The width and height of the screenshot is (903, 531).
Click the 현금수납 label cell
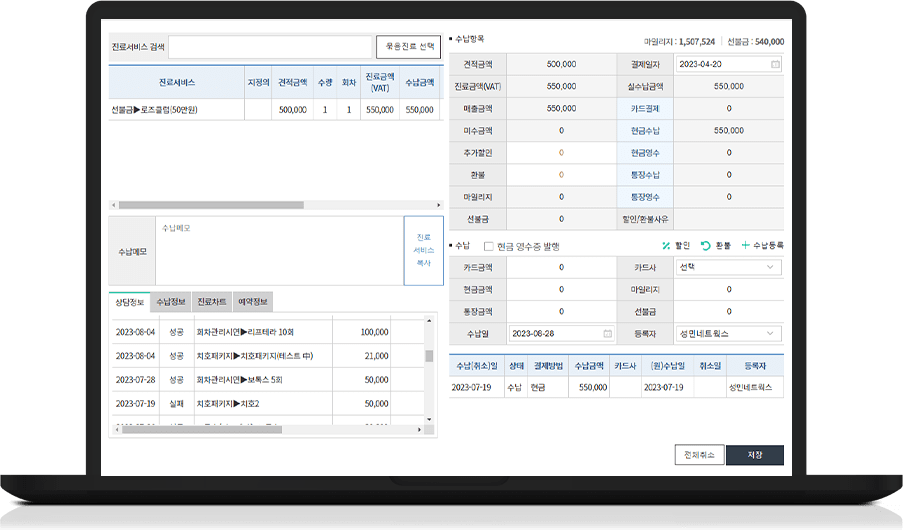tap(645, 131)
